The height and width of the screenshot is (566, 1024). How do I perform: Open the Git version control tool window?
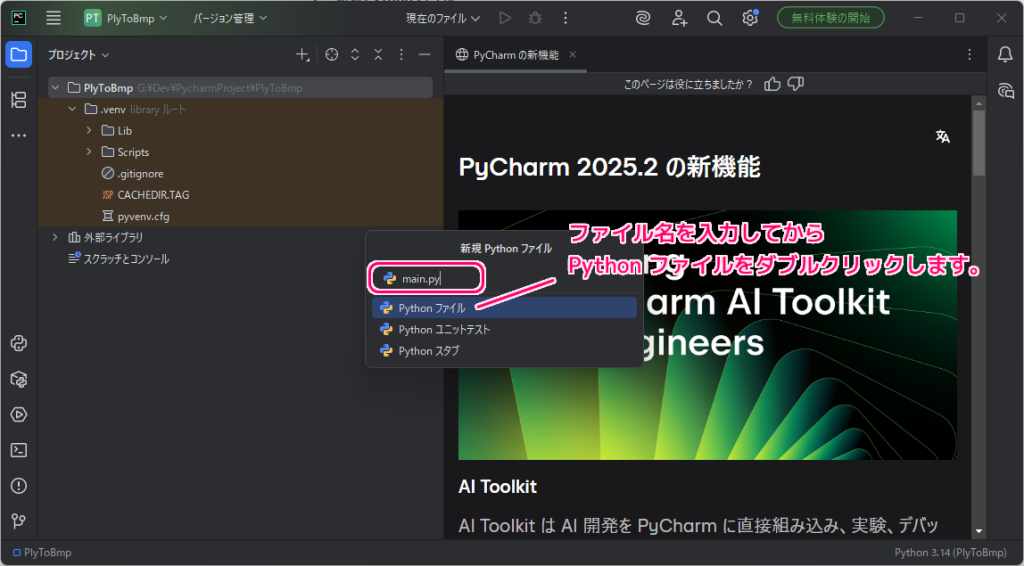click(x=19, y=521)
